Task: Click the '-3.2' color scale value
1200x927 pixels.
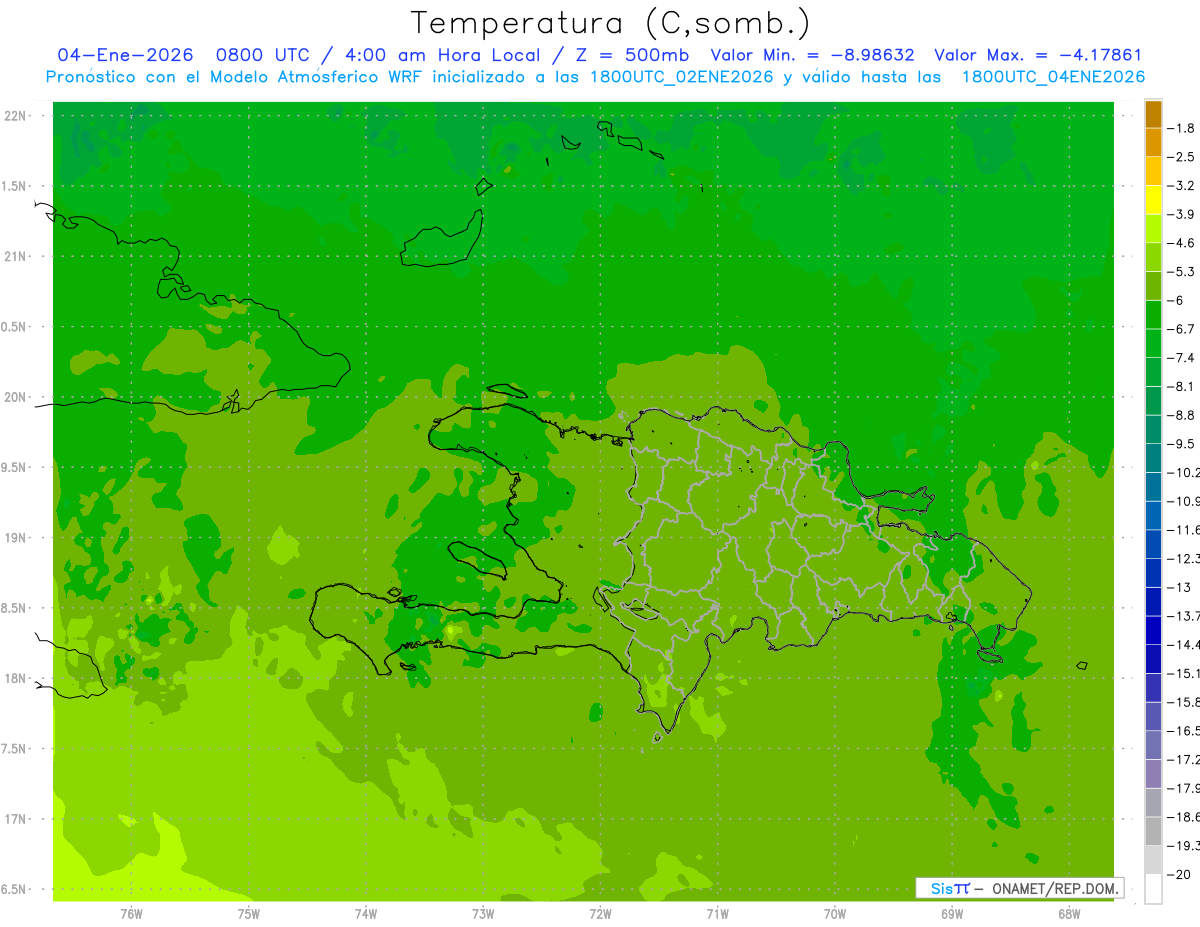Action: (x=1181, y=186)
